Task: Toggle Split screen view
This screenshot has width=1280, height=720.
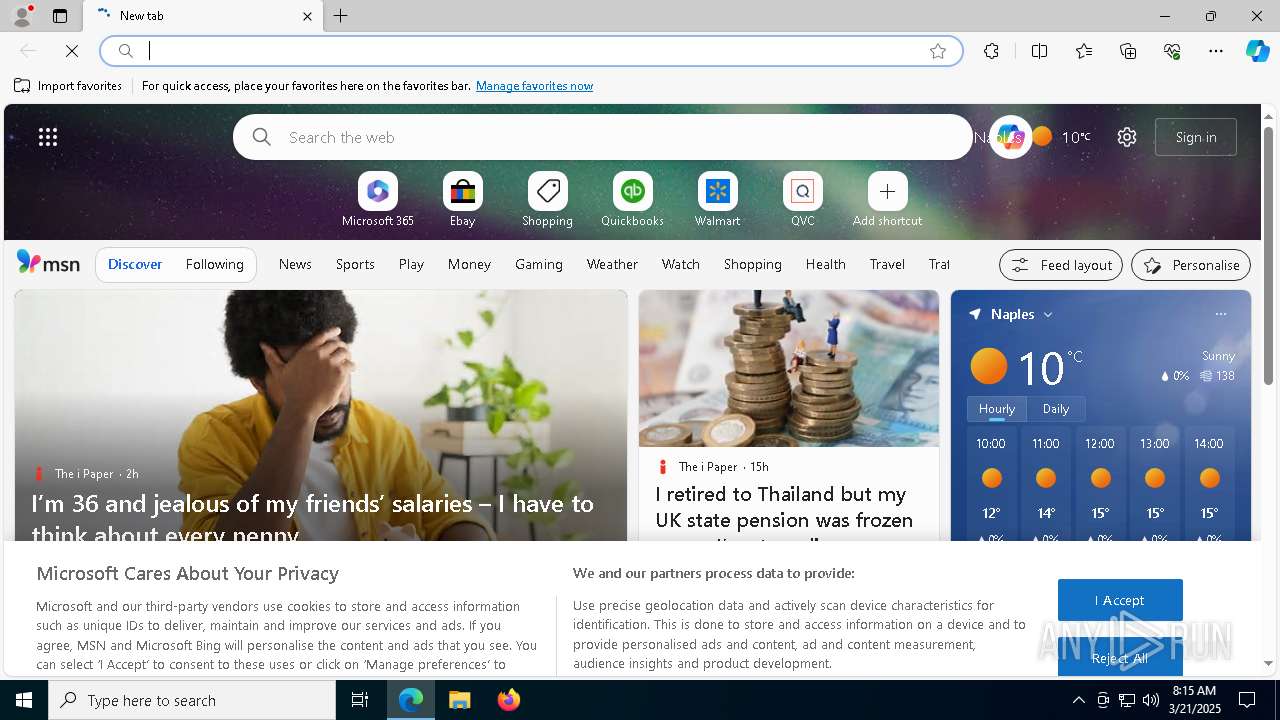Action: point(1039,51)
